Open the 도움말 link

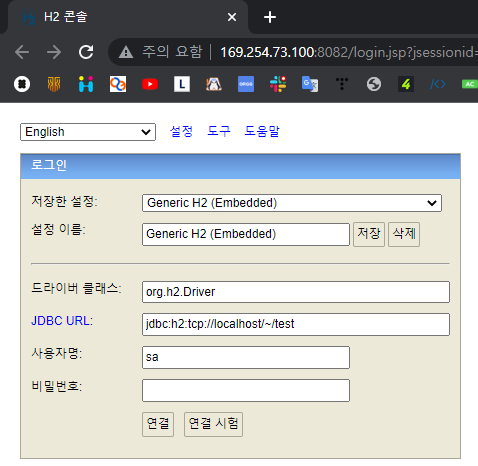[x=262, y=131]
